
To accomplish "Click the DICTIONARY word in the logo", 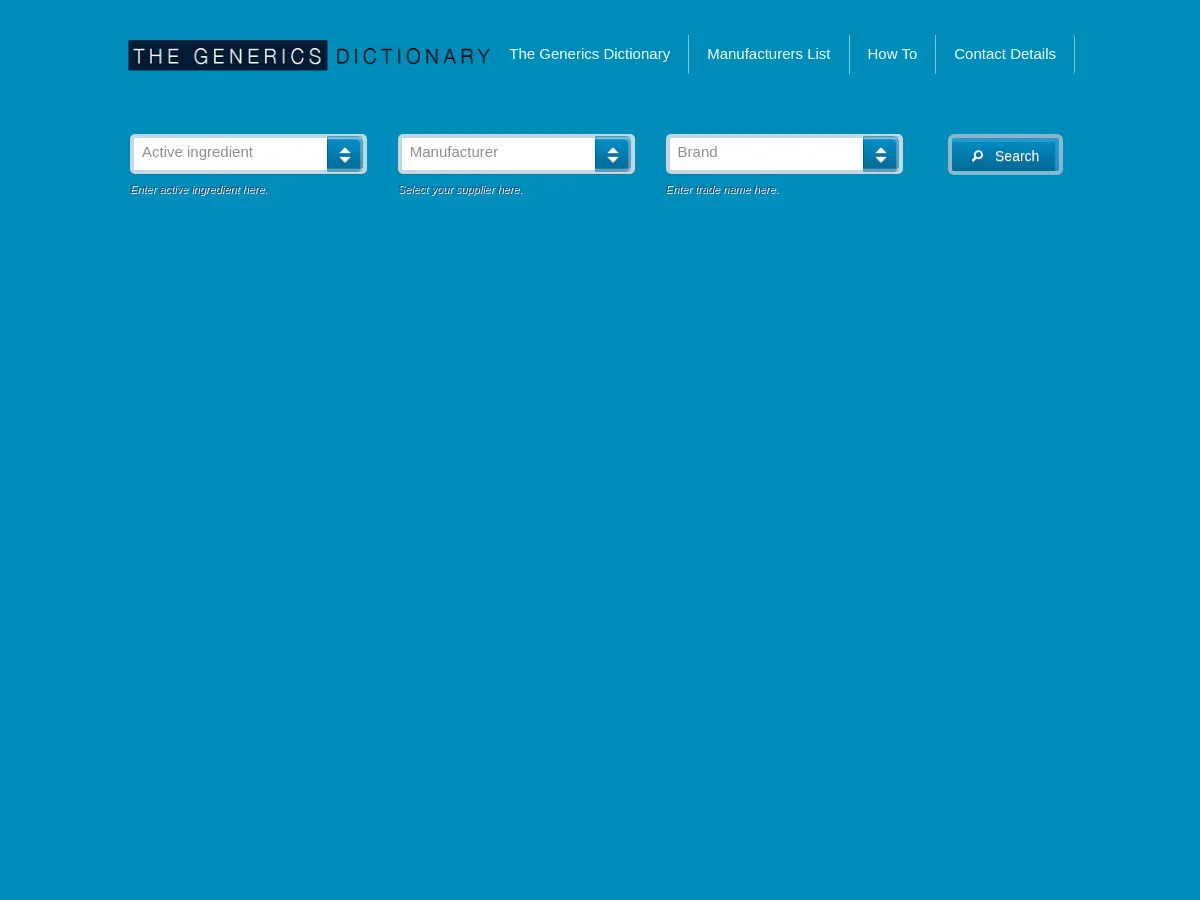I will pos(412,57).
